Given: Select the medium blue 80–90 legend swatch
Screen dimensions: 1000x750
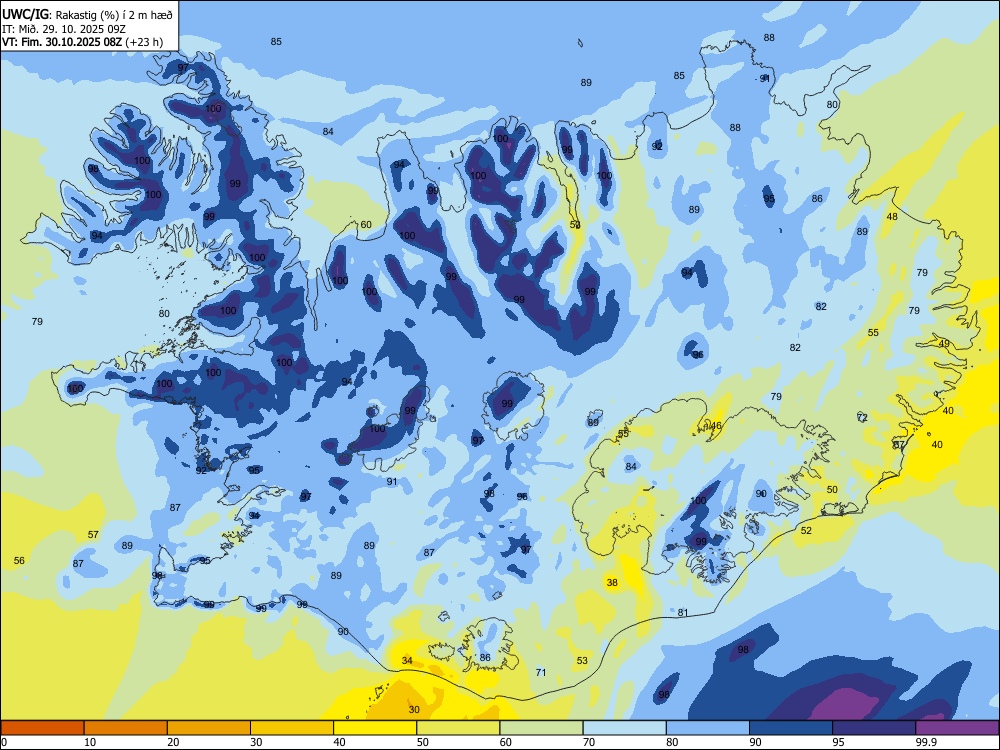Looking at the screenshot, I should tap(708, 728).
